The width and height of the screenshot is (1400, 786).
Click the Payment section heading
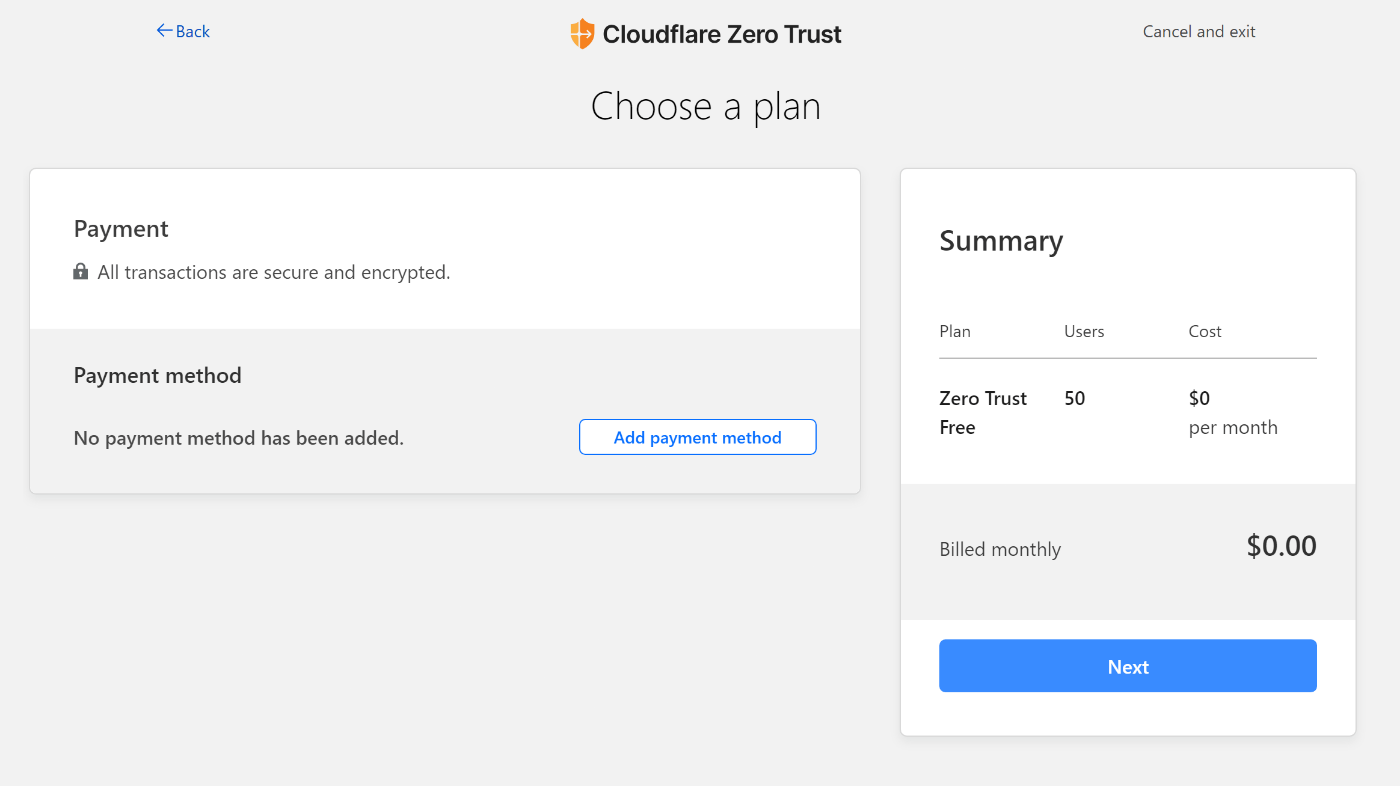(121, 229)
